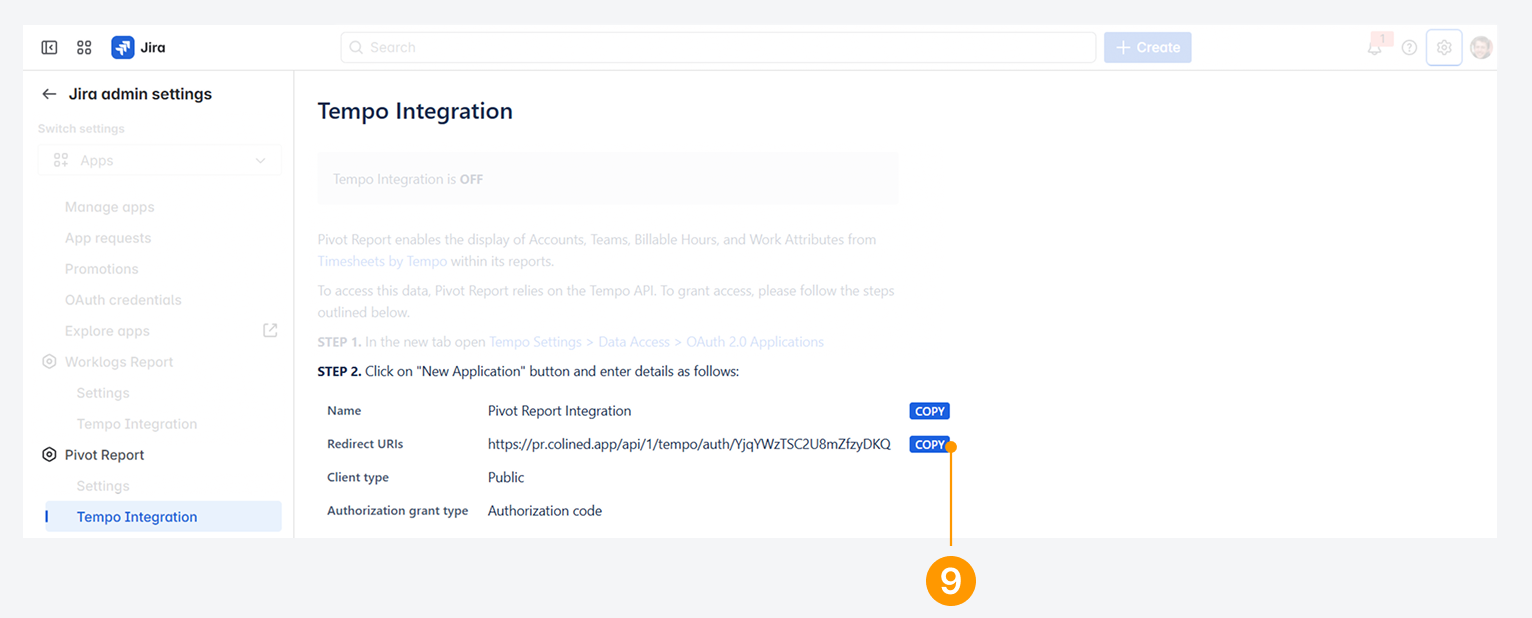Viewport: 1532px width, 618px height.
Task: Open Explore apps in the sidebar
Action: point(107,331)
